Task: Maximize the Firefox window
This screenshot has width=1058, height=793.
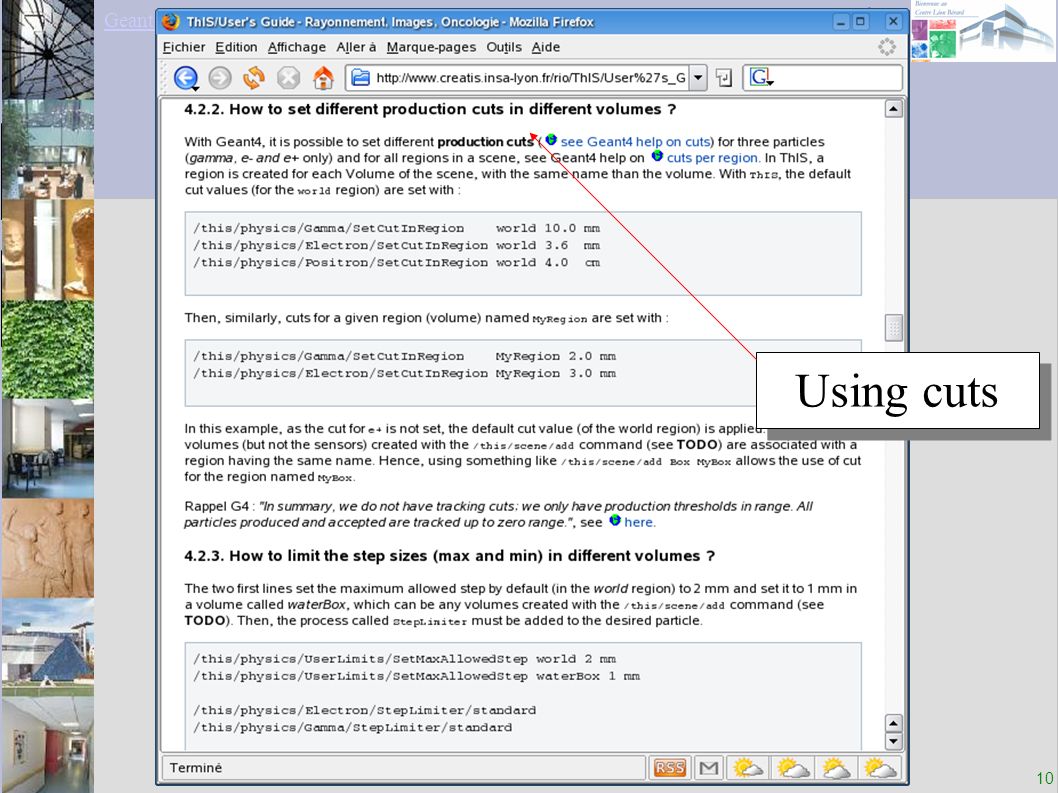Action: 860,22
